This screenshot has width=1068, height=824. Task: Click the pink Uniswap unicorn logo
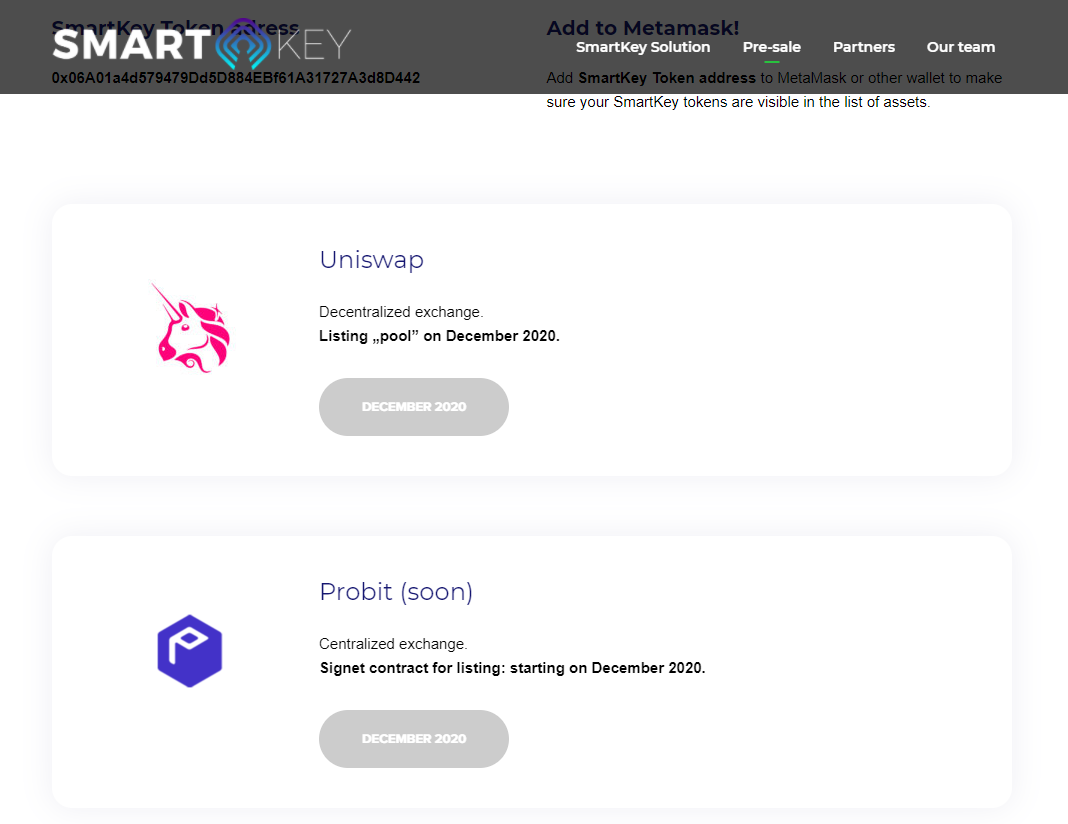[191, 328]
